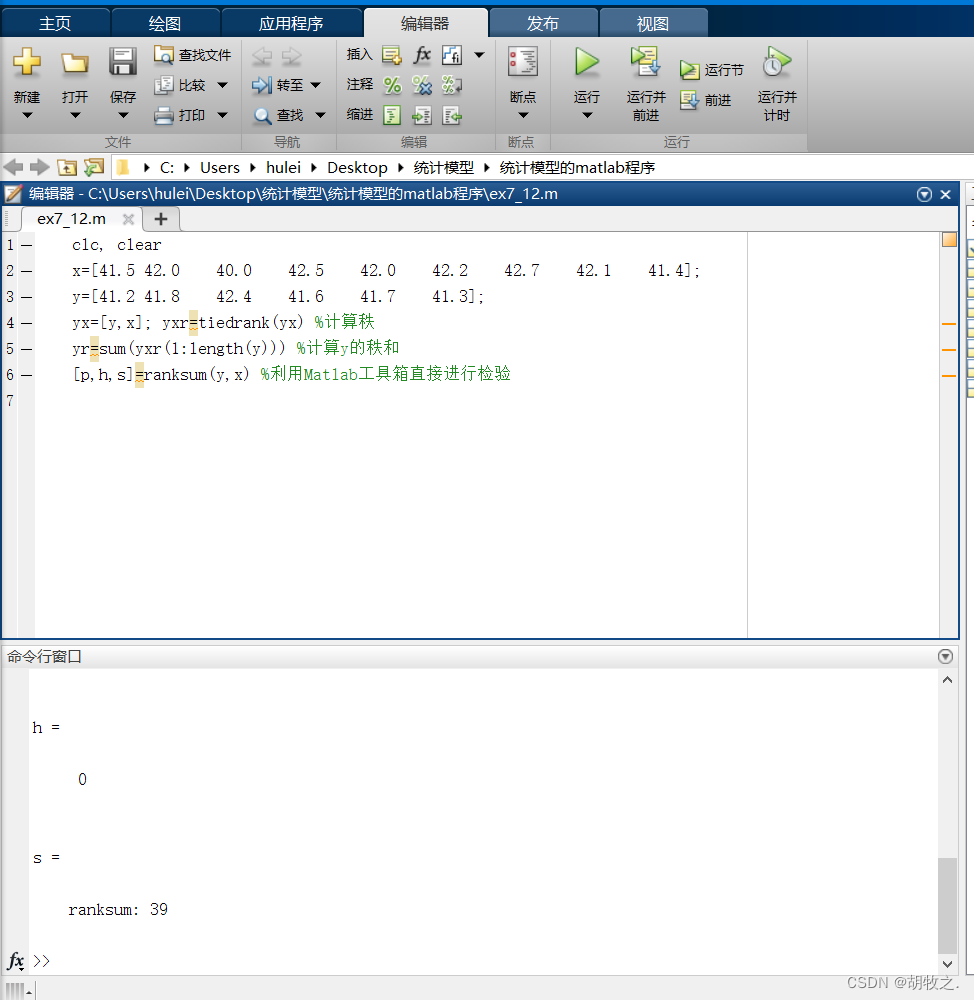Viewport: 974px width, 1000px height.
Task: Switch to the Apps (应用程序) tab
Action: tap(291, 24)
